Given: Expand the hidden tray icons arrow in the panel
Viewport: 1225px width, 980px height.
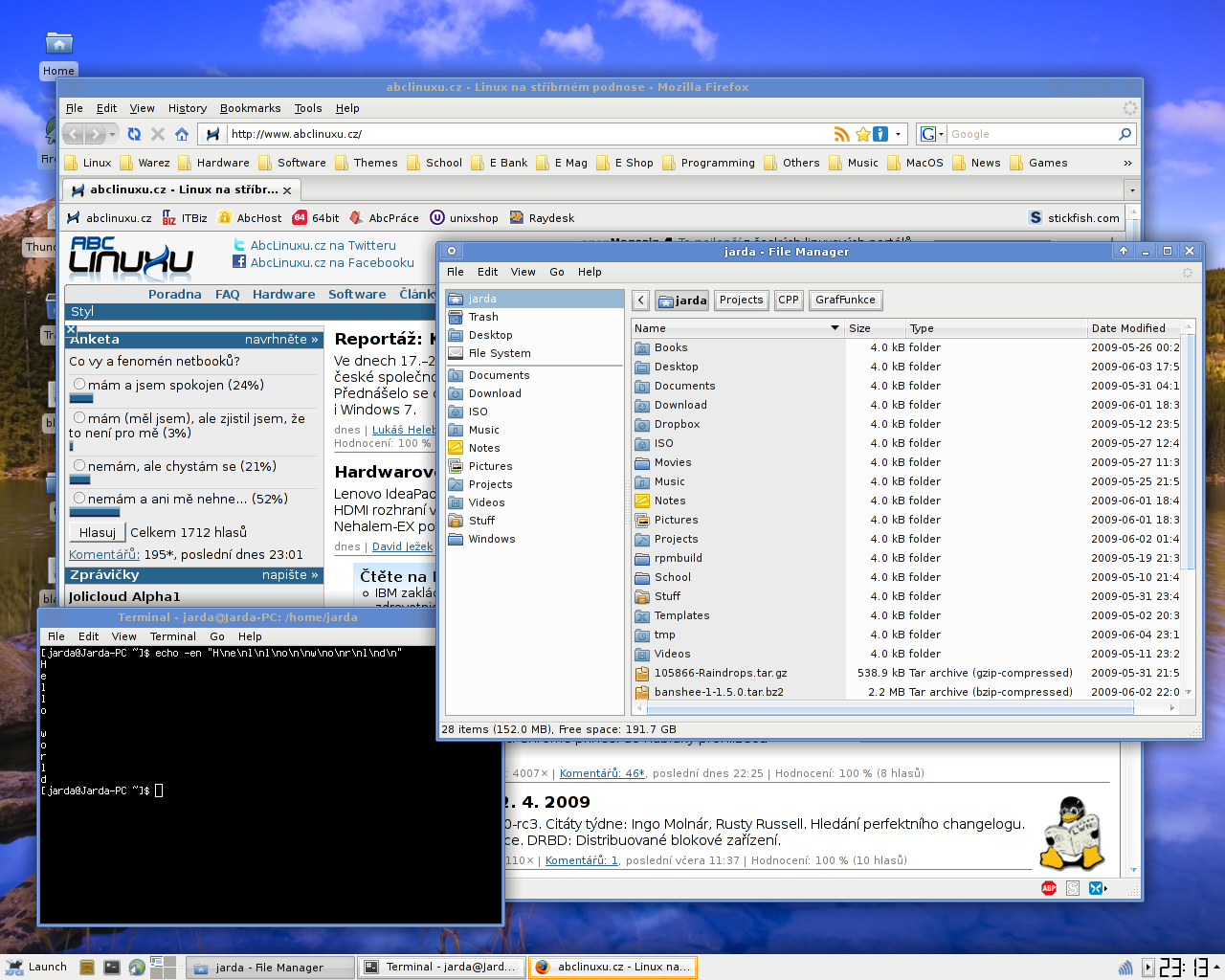Looking at the screenshot, I should 1147,968.
